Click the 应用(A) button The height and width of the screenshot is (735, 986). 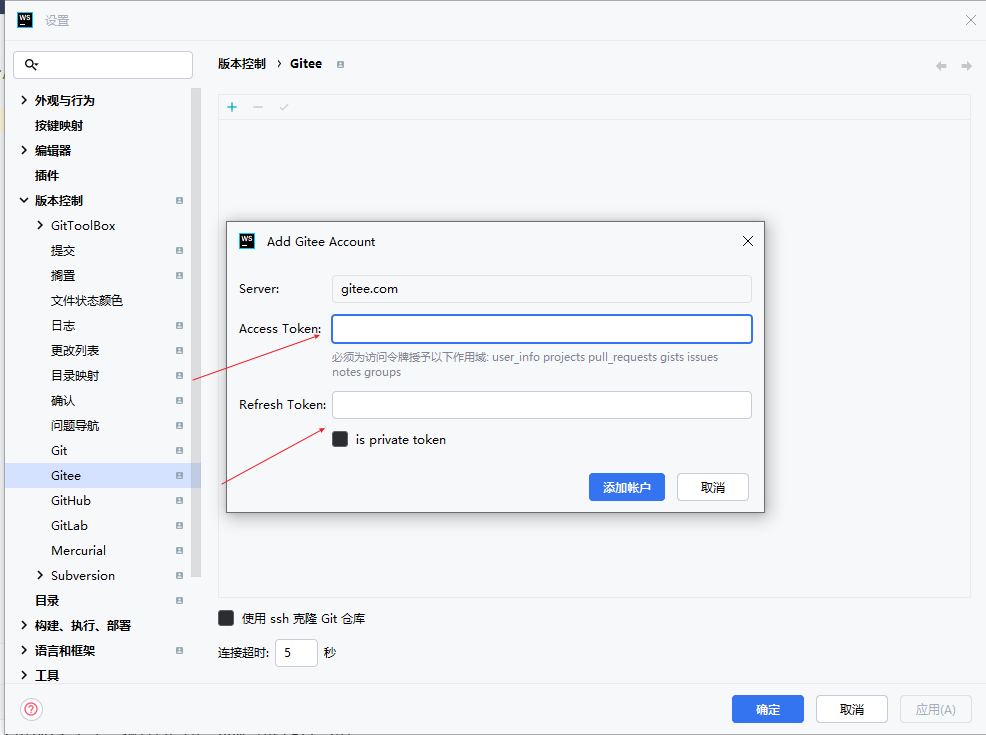936,709
